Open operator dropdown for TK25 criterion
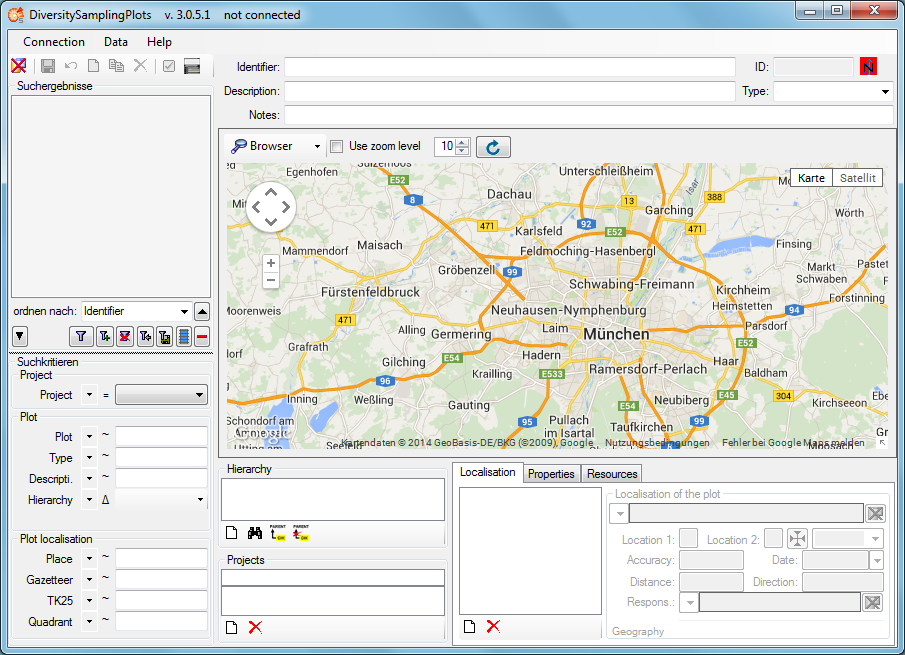This screenshot has height=655, width=905. (x=89, y=601)
